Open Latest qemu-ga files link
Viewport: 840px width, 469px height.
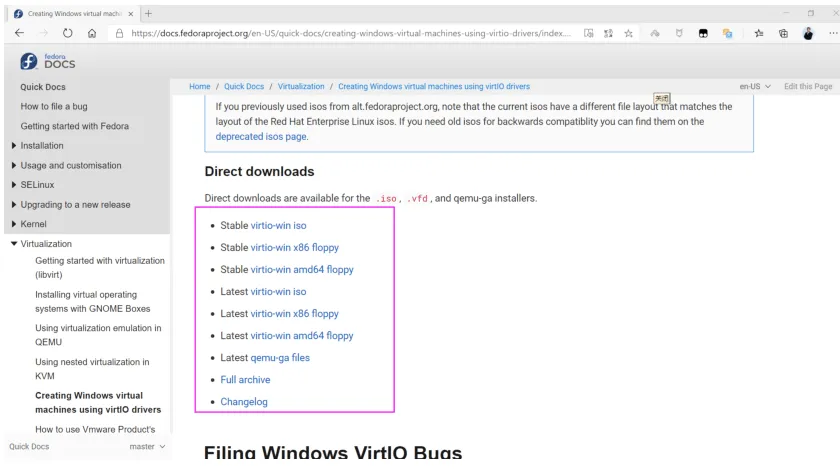coord(280,358)
